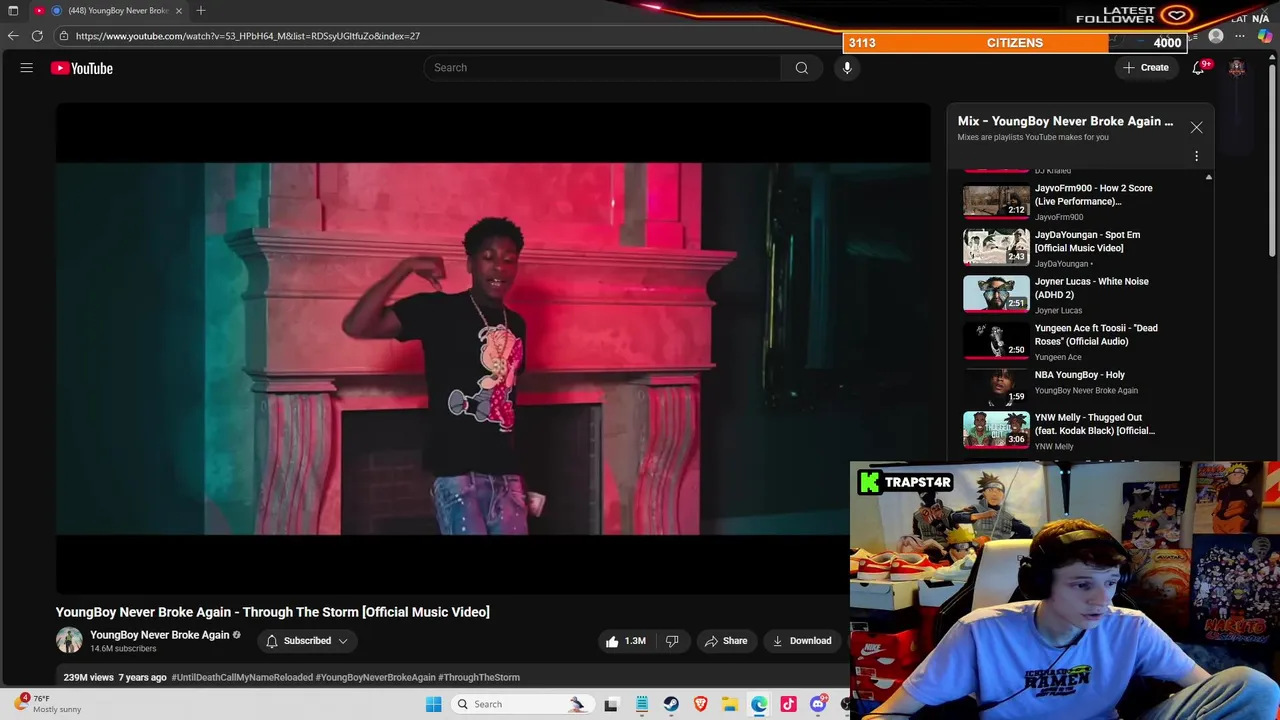
Task: Select 'NBA YoungBoy - Holy' title
Action: [x=1079, y=375]
